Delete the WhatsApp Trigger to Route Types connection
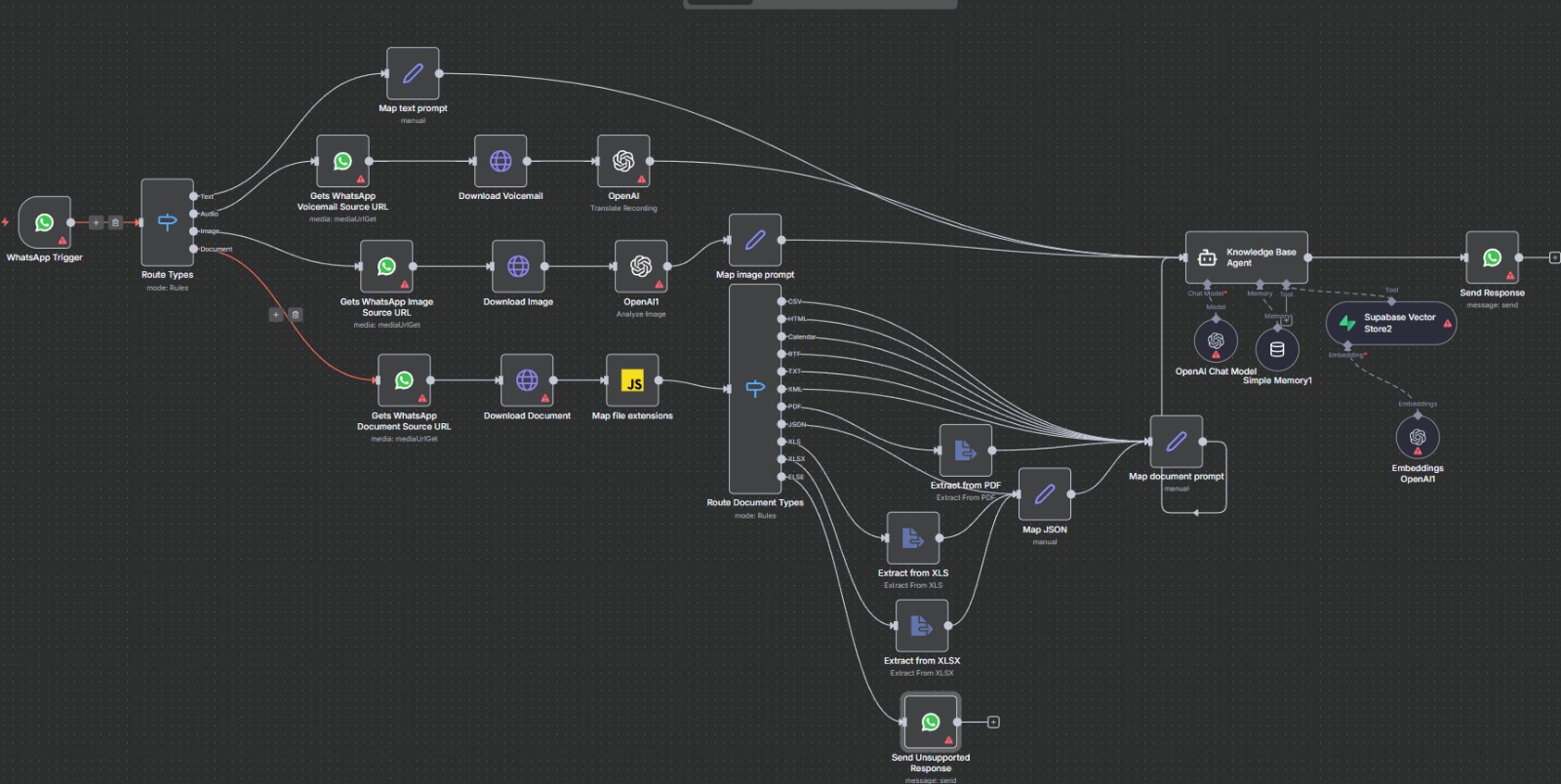 pos(115,222)
